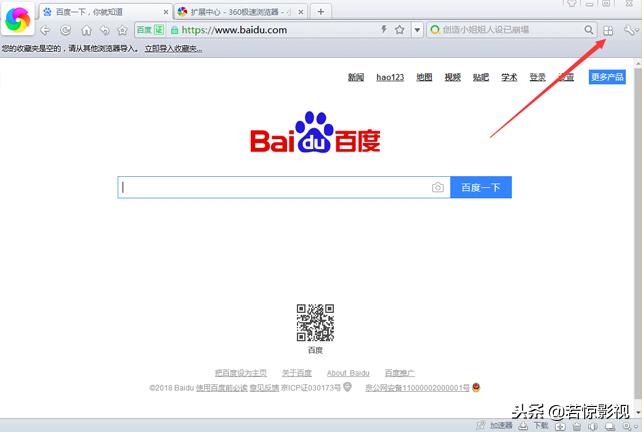Click the Baidu paw favicon on first tab
Screen dimensions: 642x432
(47, 12)
